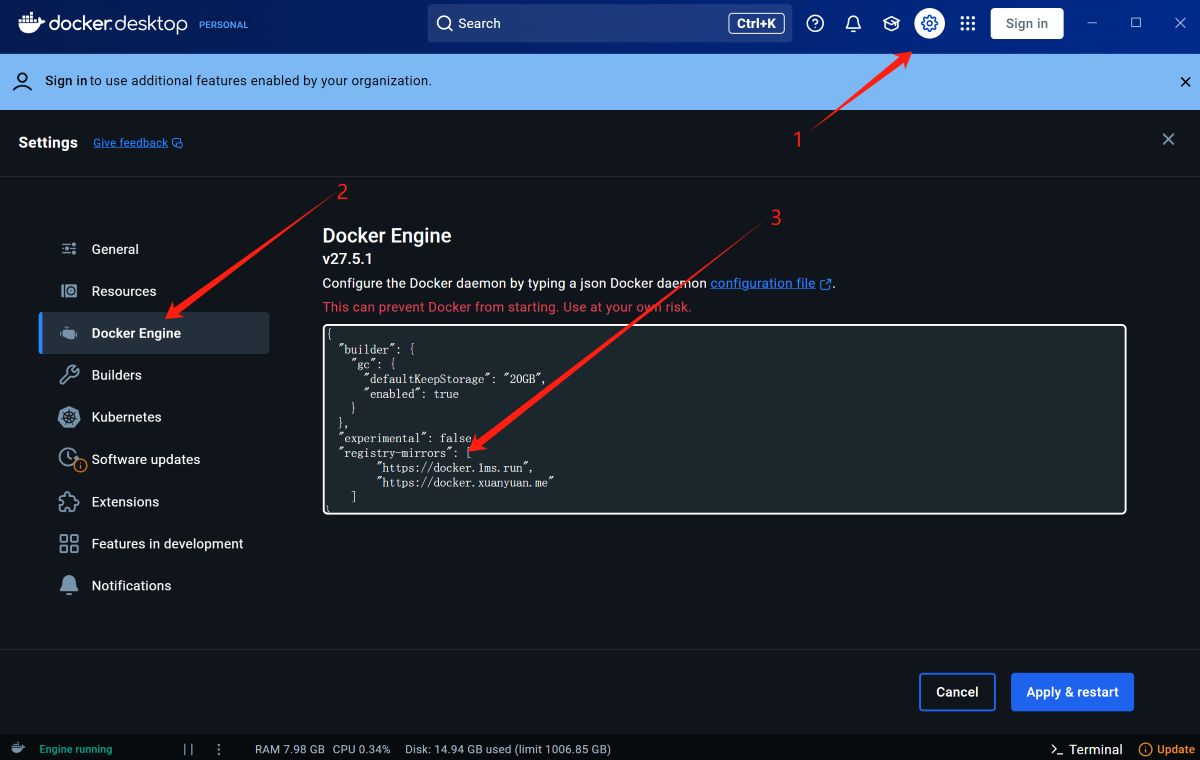Click inside the daemon JSON editor
Viewport: 1200px width, 760px height.
[724, 419]
